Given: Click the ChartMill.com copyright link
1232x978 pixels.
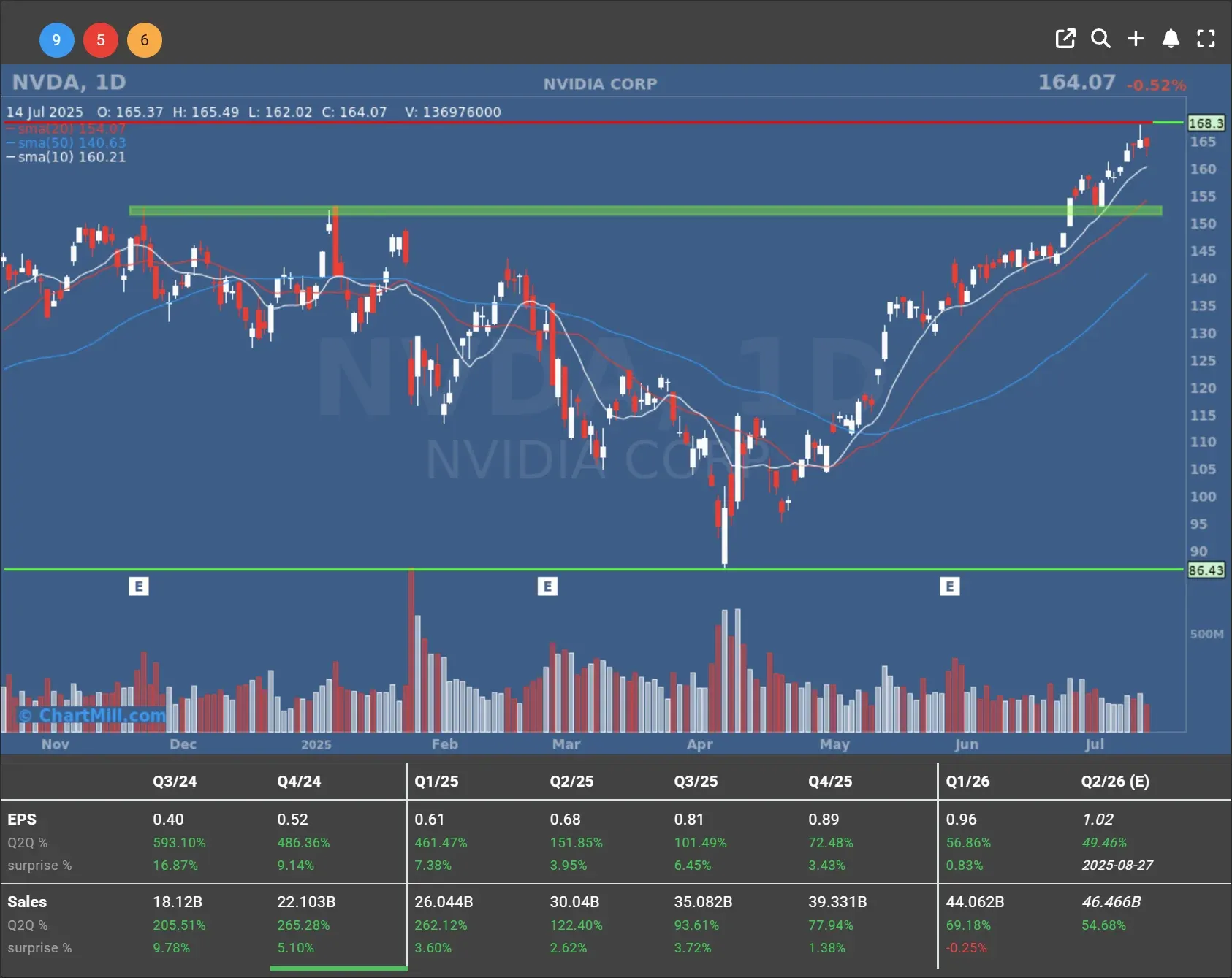Looking at the screenshot, I should point(93,715).
